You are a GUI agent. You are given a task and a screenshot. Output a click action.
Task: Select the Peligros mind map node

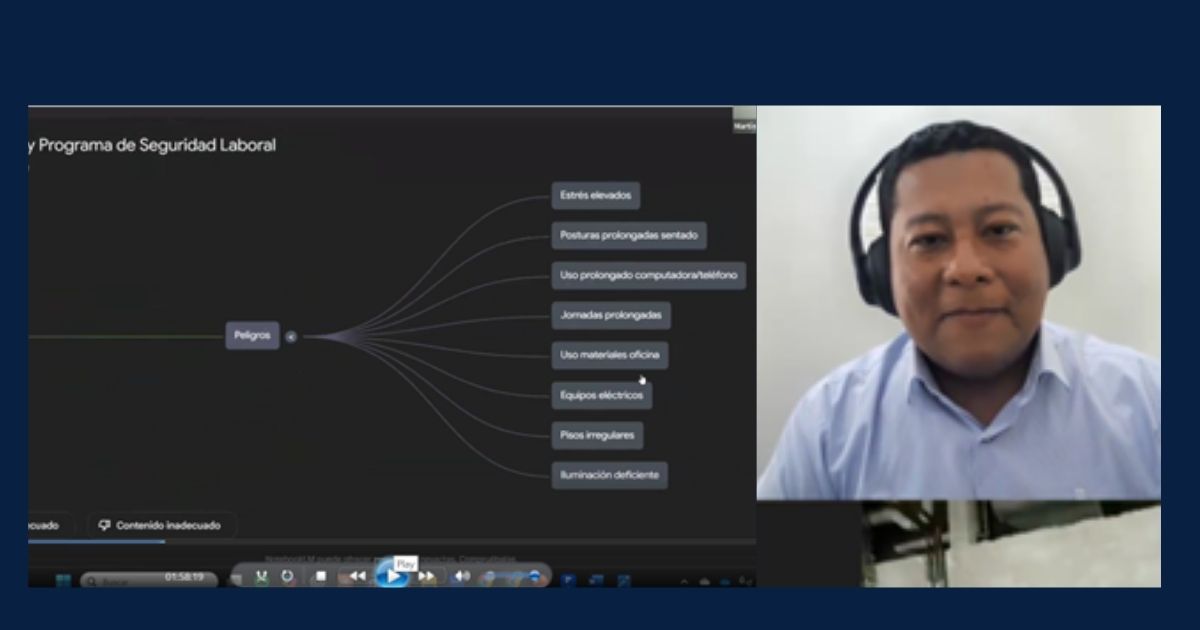coord(252,336)
